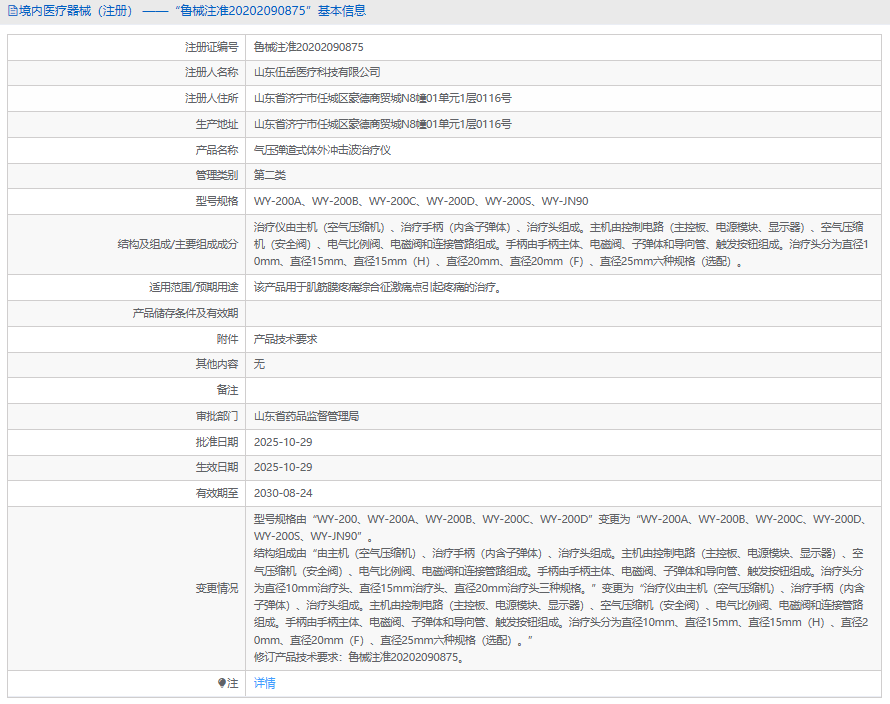
Task: Click the label 变更情况
Action: [x=217, y=588]
